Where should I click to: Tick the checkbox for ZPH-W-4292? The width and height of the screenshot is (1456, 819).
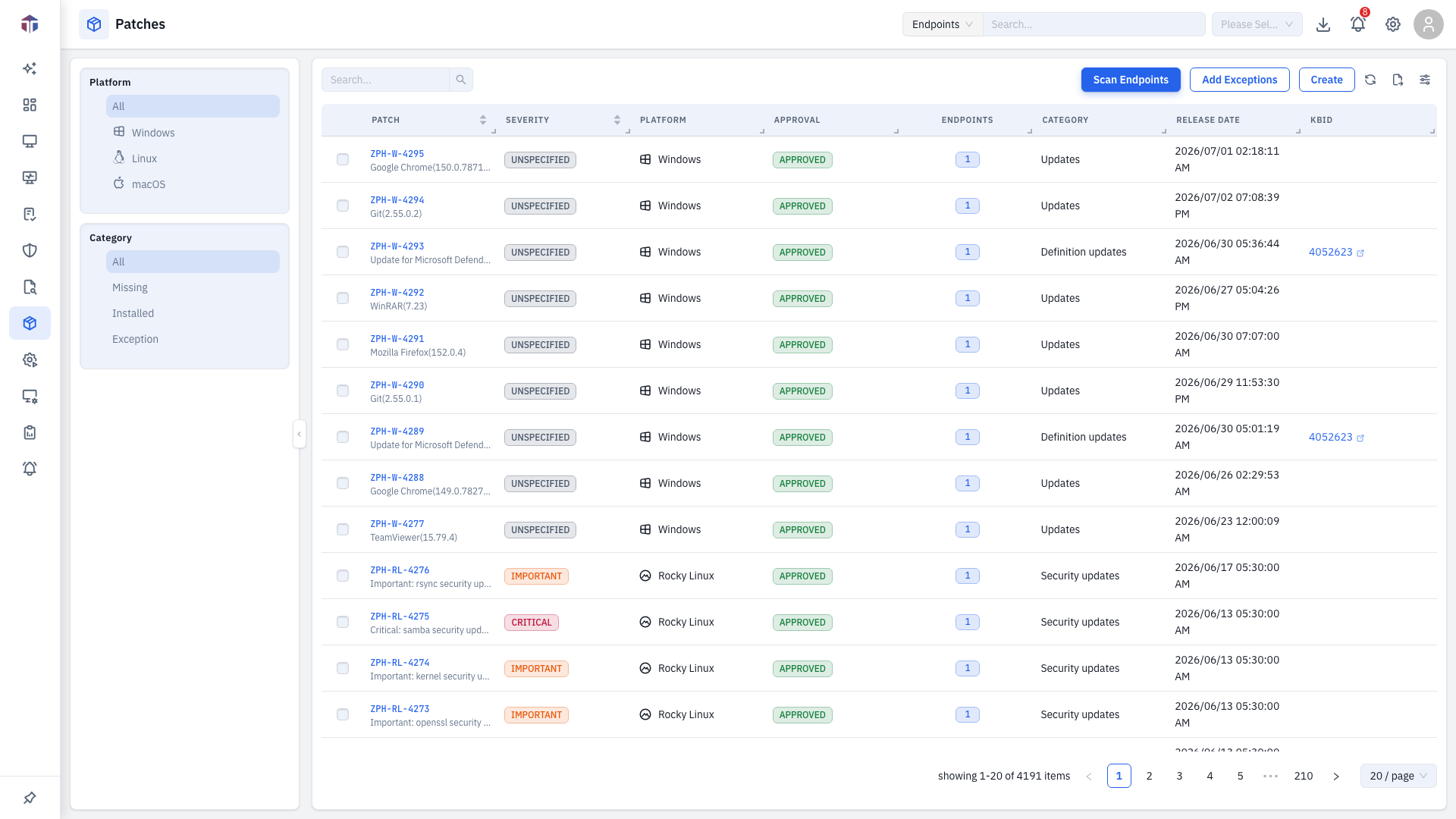click(343, 298)
